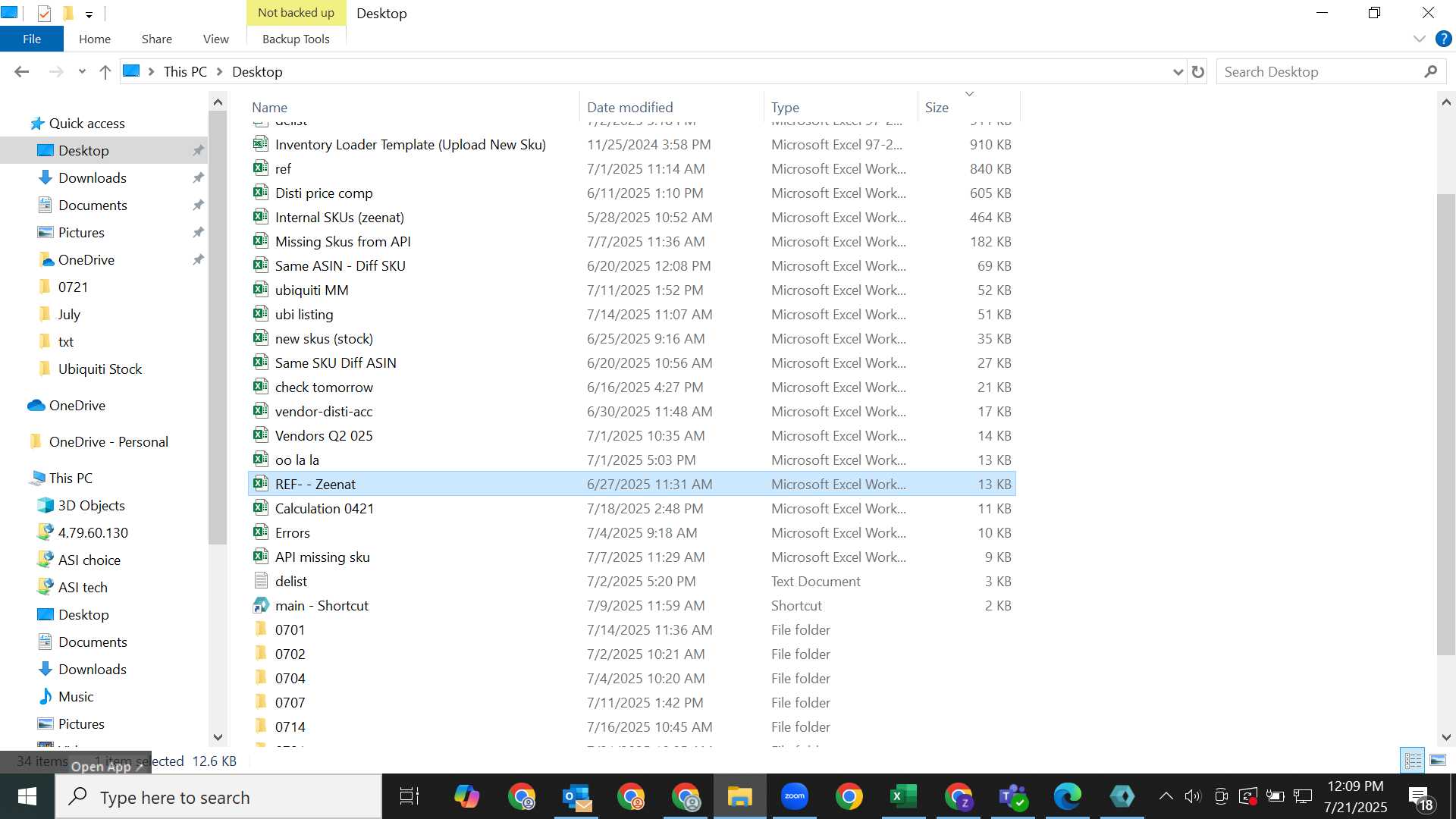Click icon of delist text document
The height and width of the screenshot is (819, 1456).
pos(260,581)
